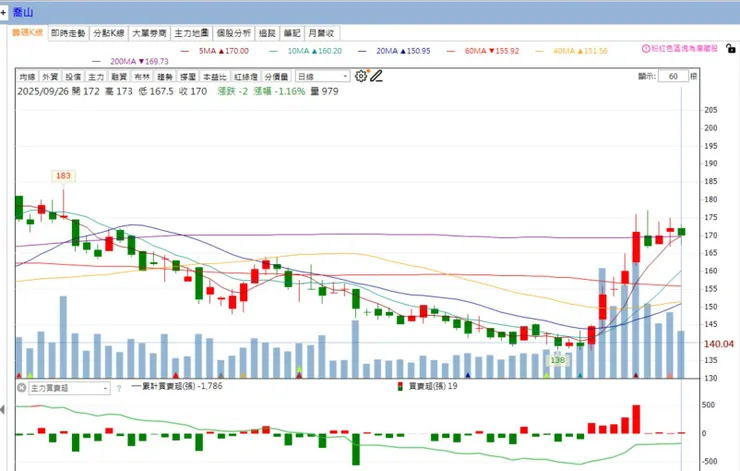This screenshot has height=471, width=740.
Task: Select the pencil drawing tool icon
Action: point(376,76)
